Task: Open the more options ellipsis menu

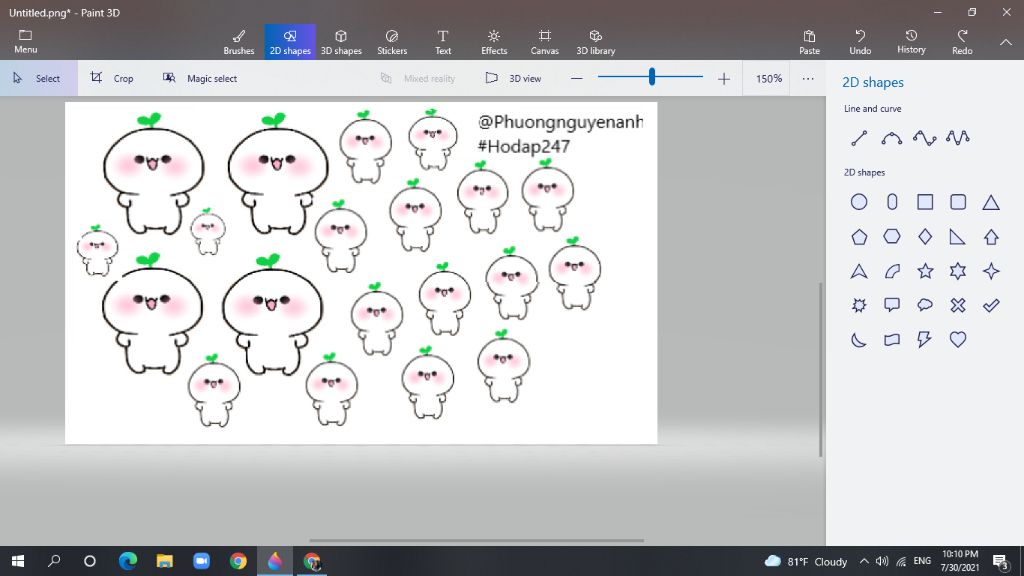Action: pyautogui.click(x=808, y=78)
